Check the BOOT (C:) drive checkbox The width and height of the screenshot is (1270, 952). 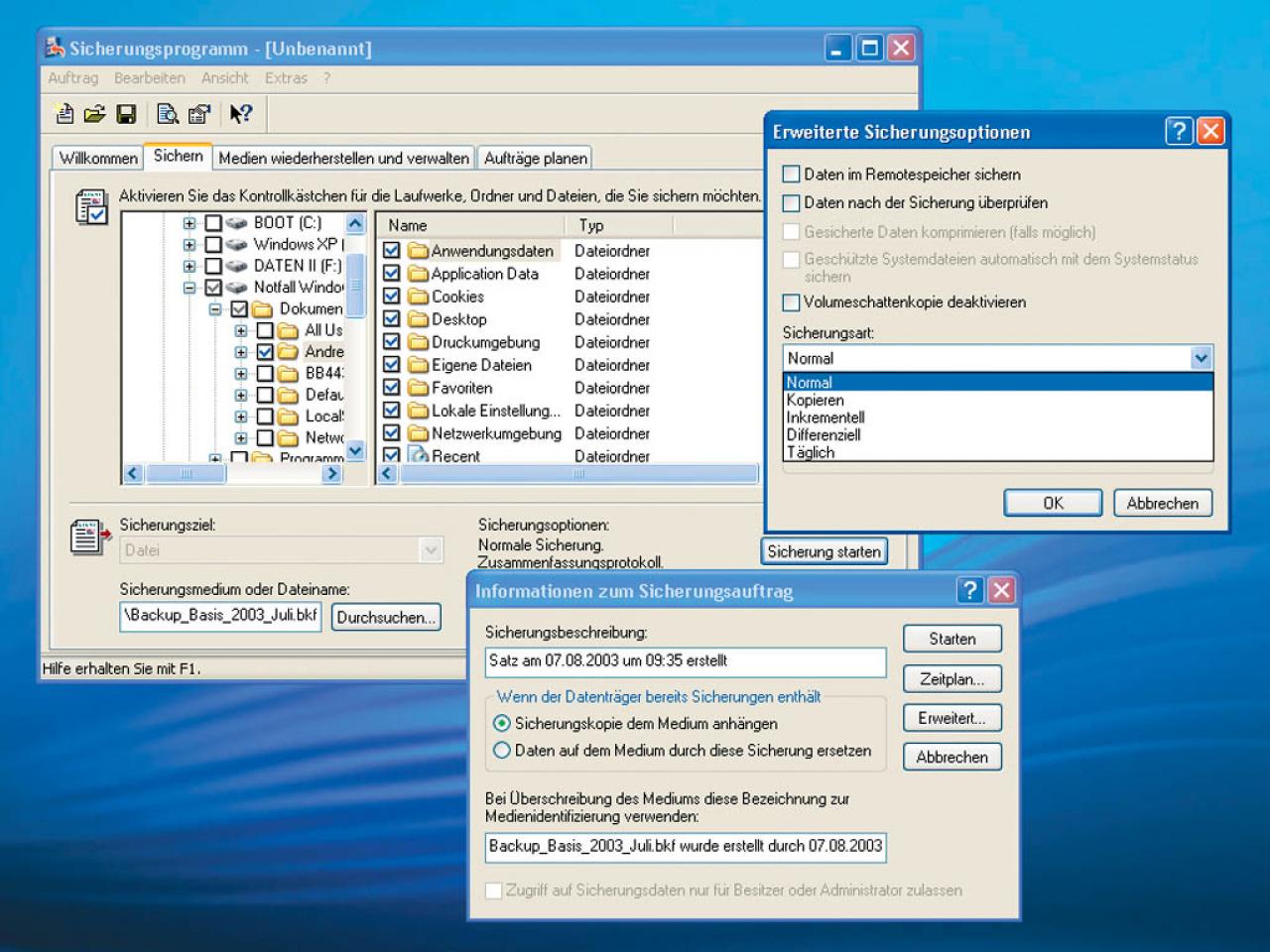(x=213, y=223)
